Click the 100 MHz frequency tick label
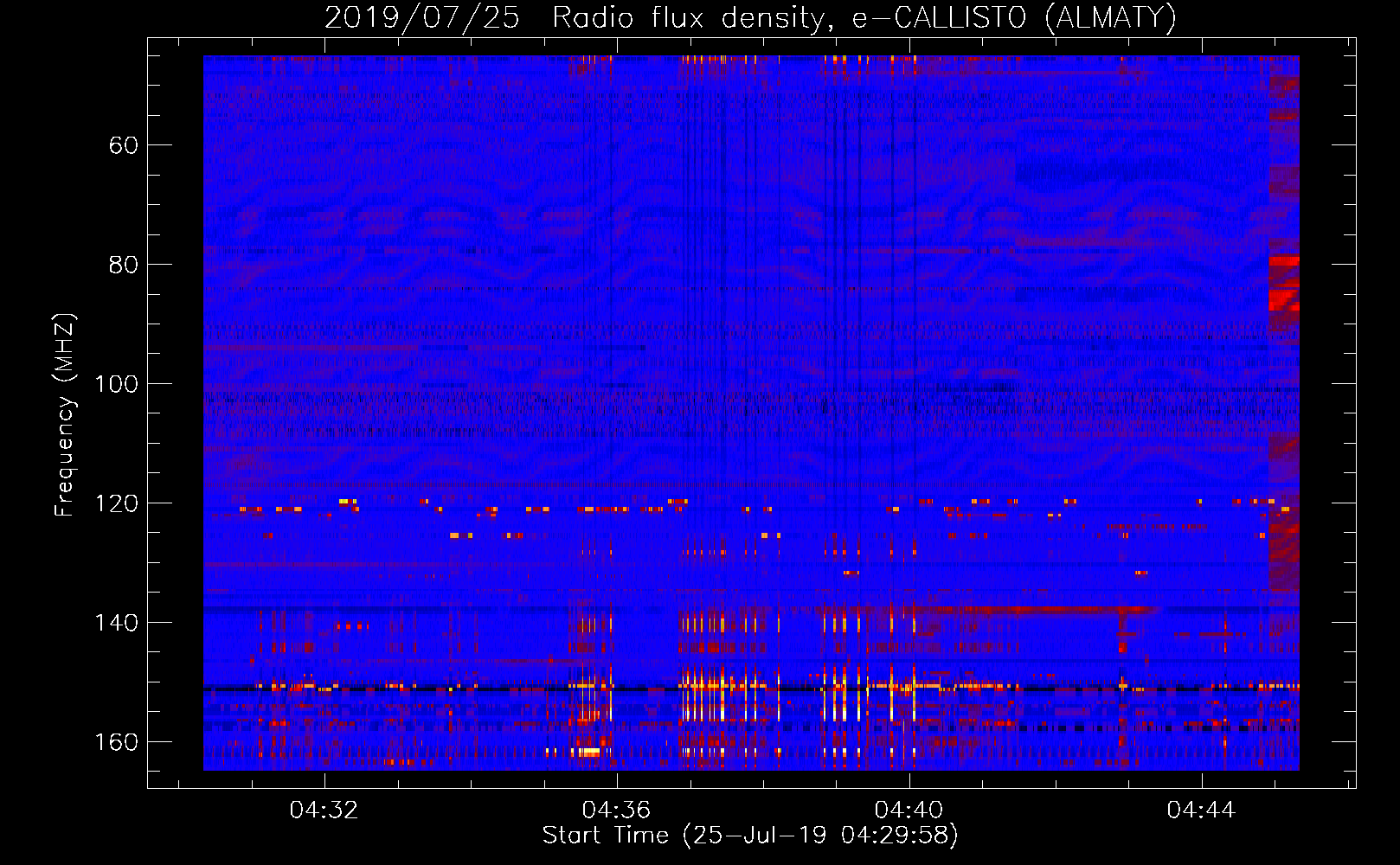Viewport: 1400px width, 865px height. [x=117, y=384]
